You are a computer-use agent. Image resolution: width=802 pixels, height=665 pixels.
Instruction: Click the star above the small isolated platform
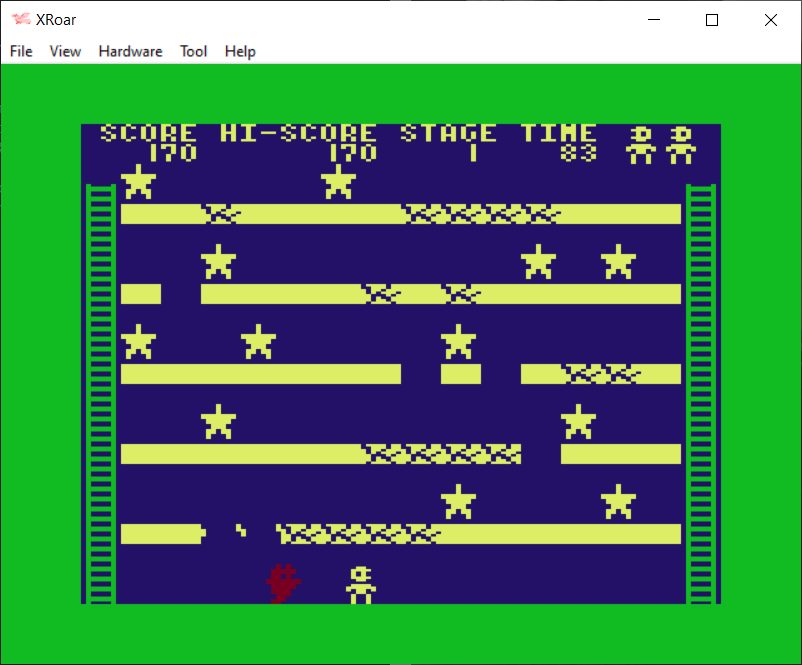458,342
